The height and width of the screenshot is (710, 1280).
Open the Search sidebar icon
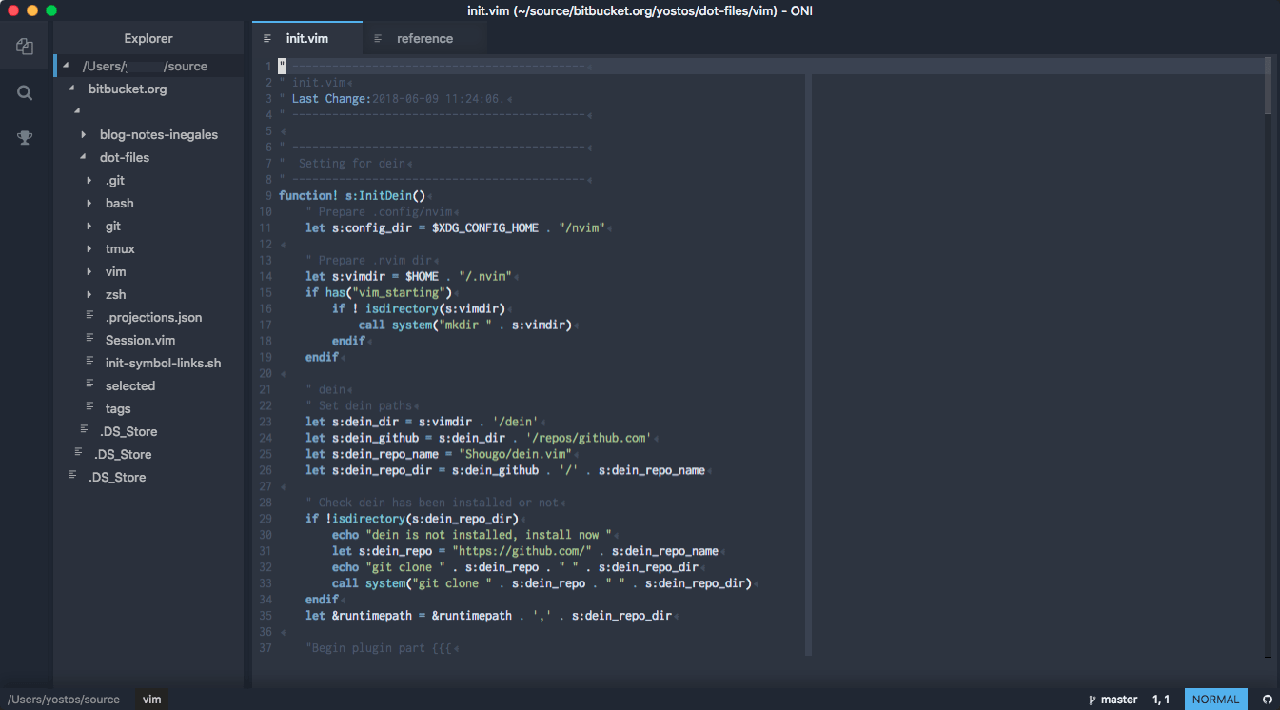(25, 93)
